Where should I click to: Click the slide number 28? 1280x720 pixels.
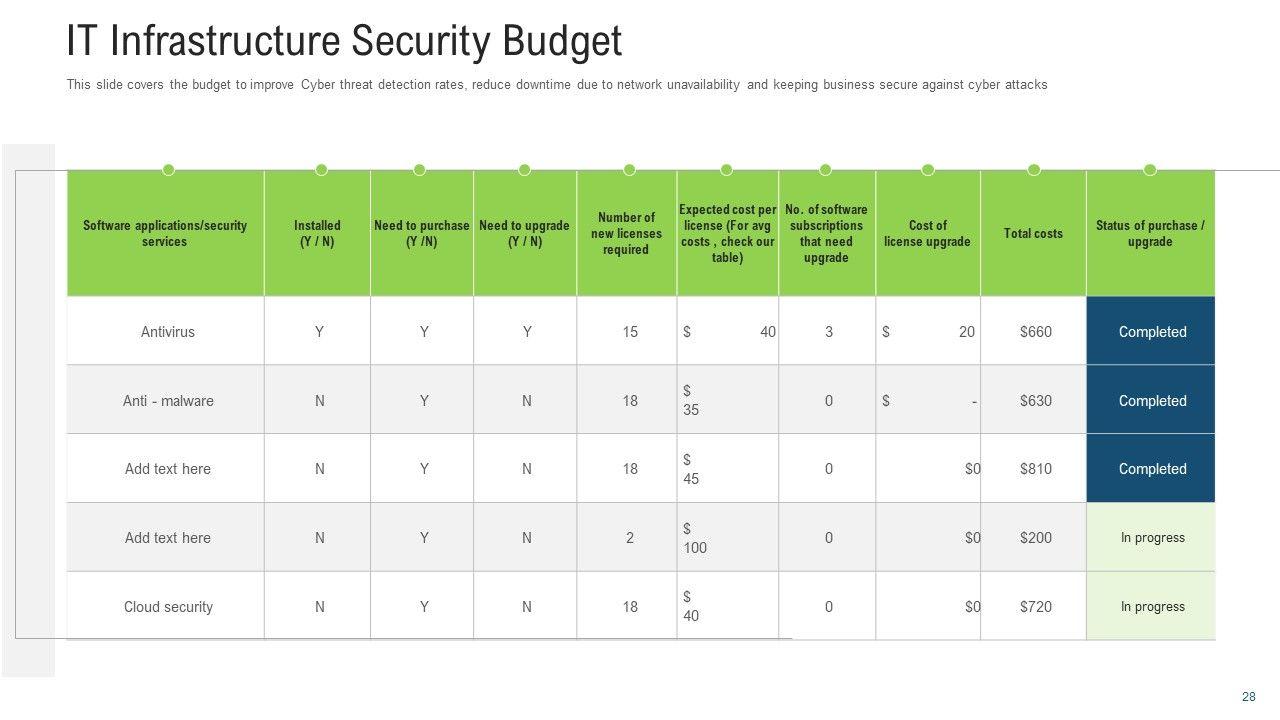[x=1248, y=697]
